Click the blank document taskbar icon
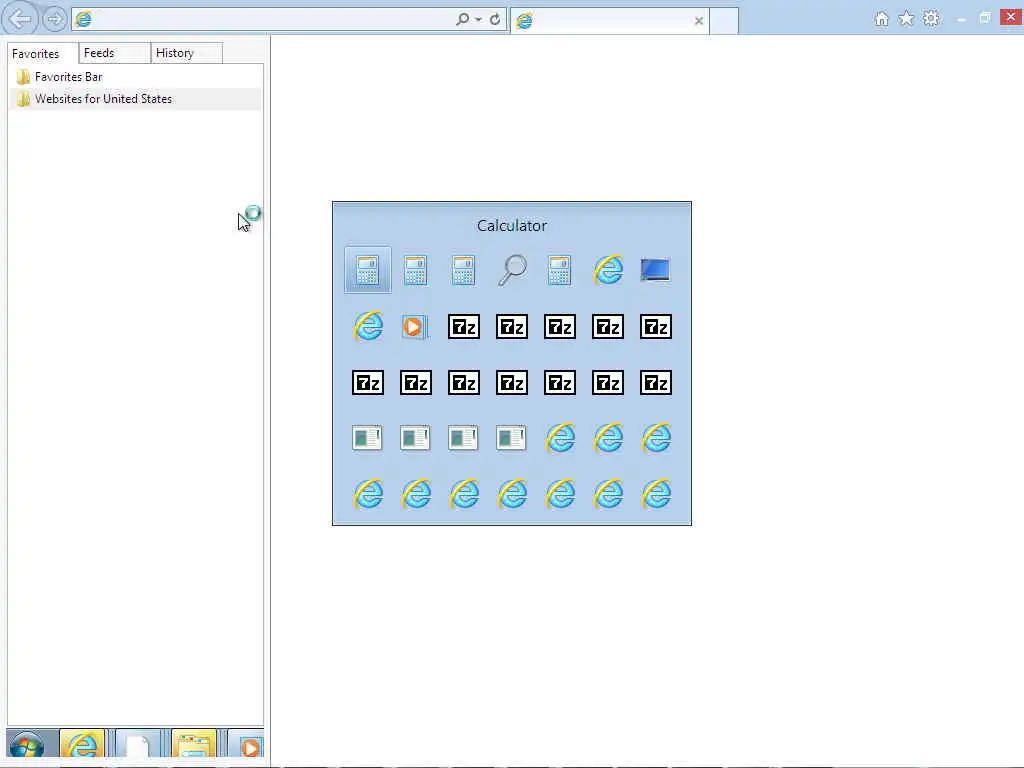This screenshot has width=1024, height=768. (x=138, y=744)
